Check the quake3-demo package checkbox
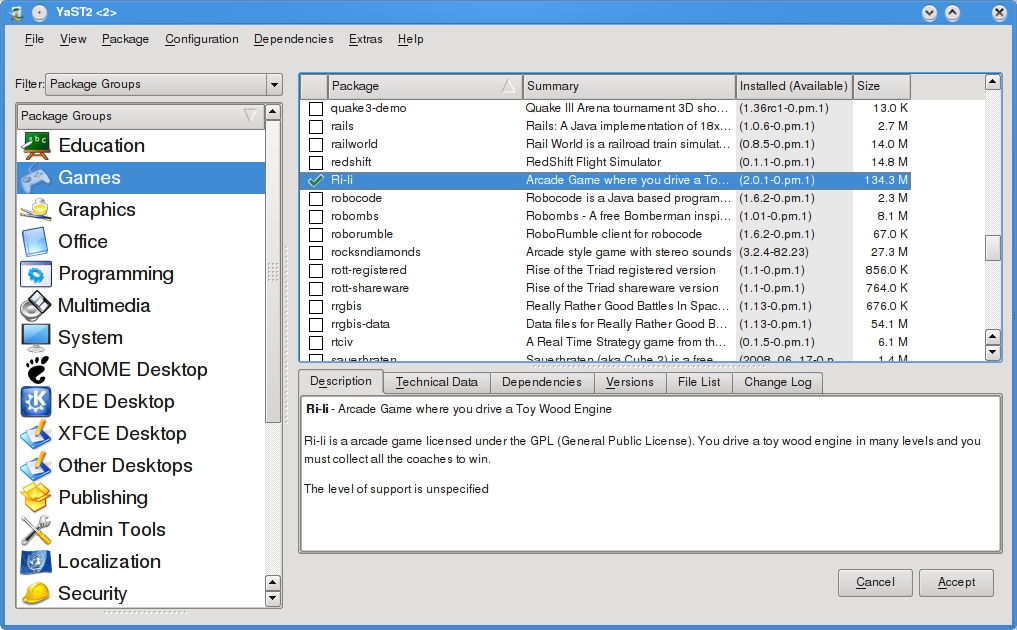This screenshot has width=1017, height=630. pyautogui.click(x=316, y=108)
